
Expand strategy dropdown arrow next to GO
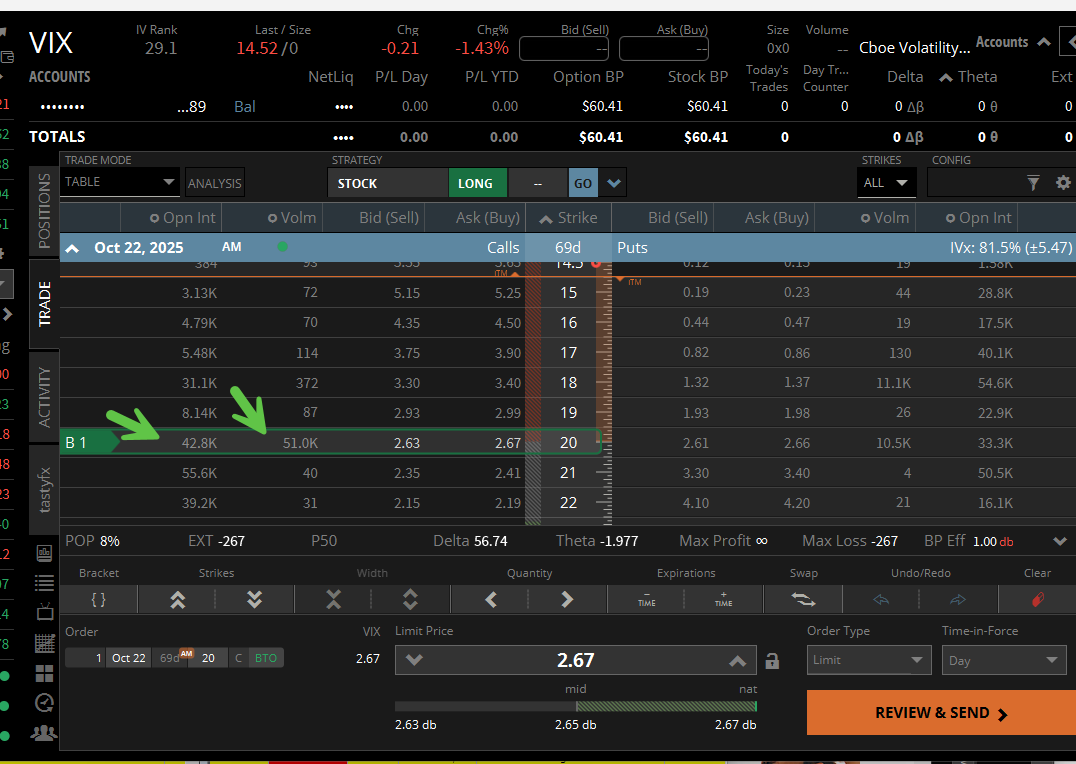[x=614, y=183]
